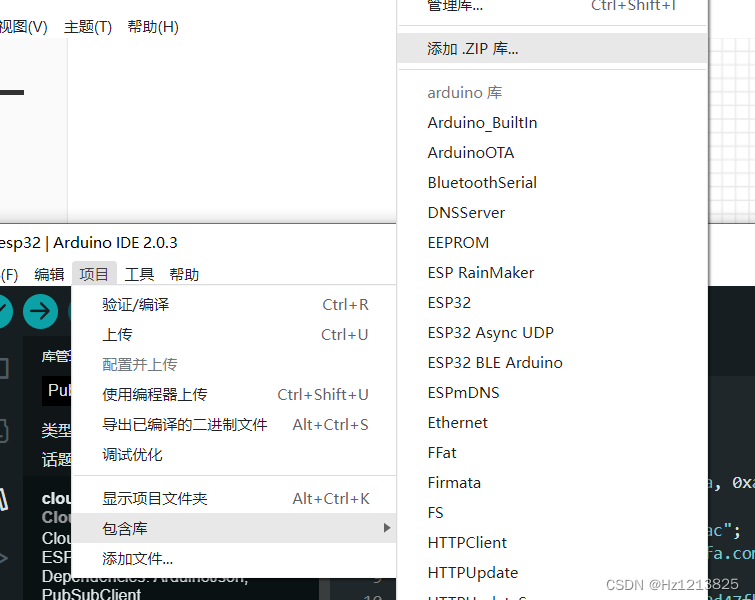The height and width of the screenshot is (600, 755).
Task: Click the library manager search field
Action: [57, 391]
